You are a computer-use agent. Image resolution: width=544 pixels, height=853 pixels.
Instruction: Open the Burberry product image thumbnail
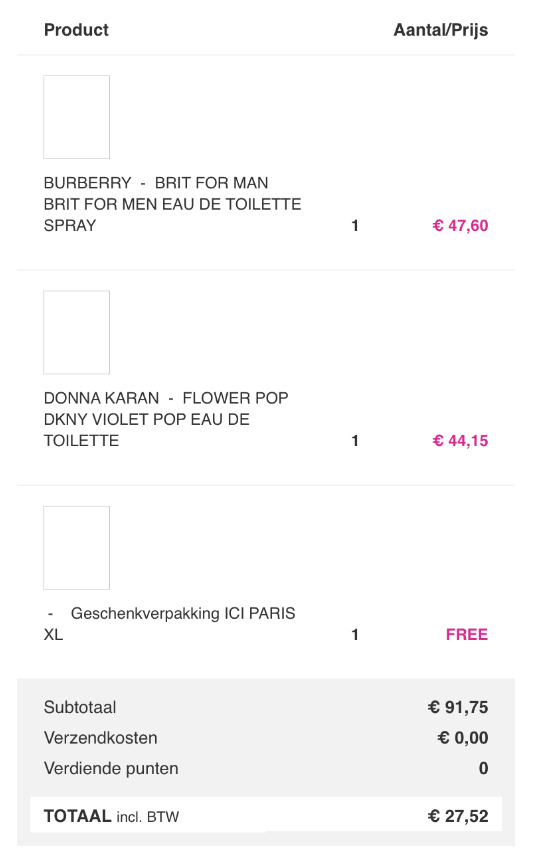tap(77, 117)
